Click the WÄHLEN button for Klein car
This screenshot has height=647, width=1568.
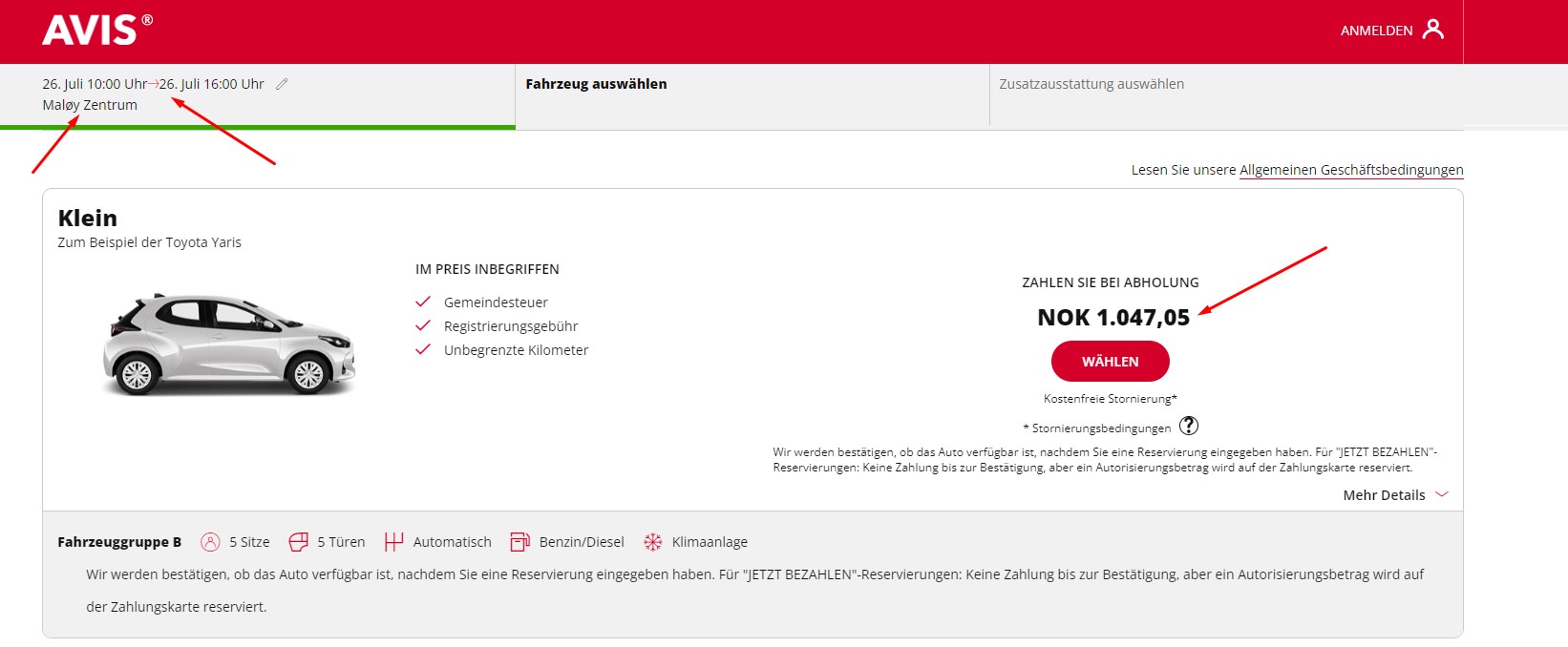pyautogui.click(x=1110, y=362)
